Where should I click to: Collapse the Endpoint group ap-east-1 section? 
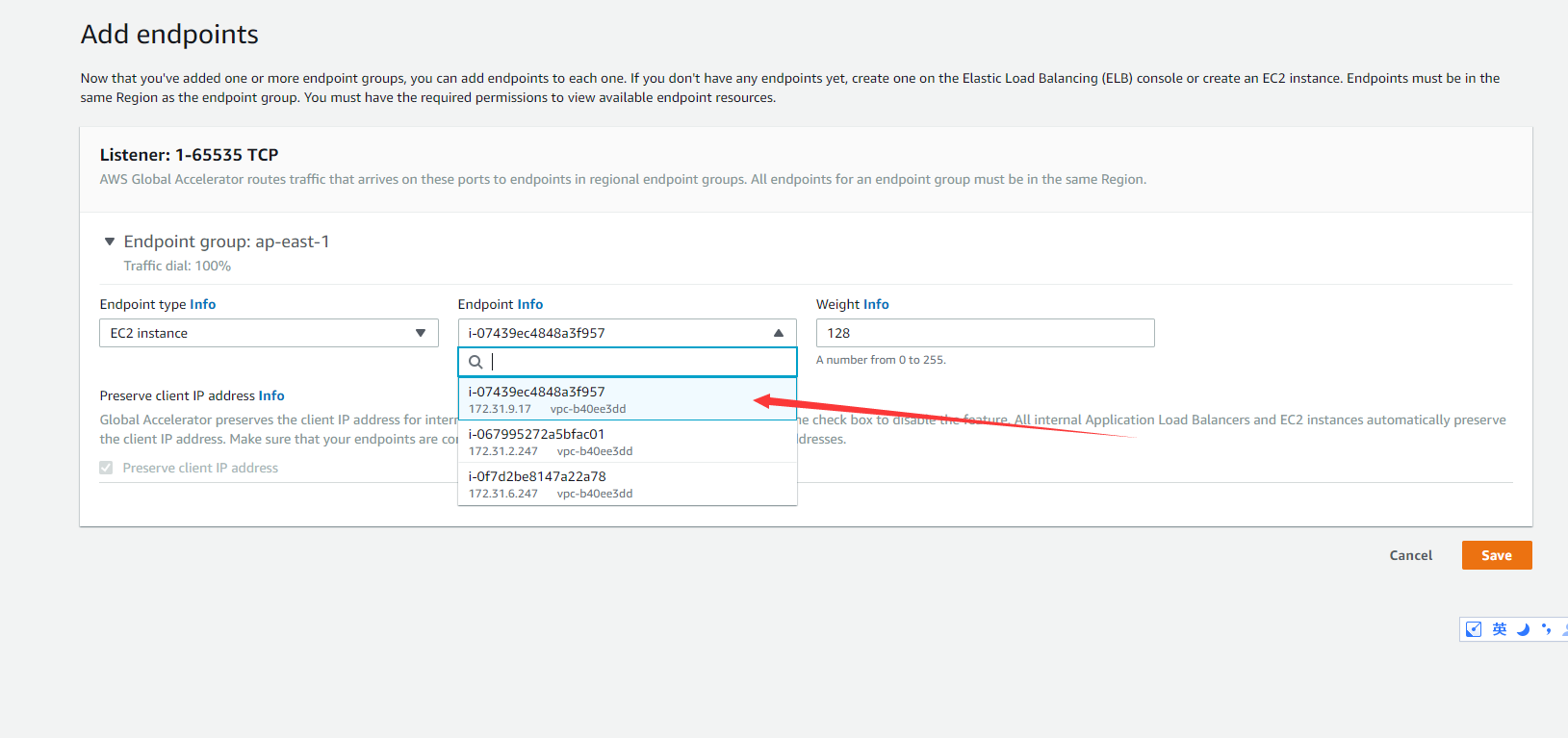pos(110,242)
